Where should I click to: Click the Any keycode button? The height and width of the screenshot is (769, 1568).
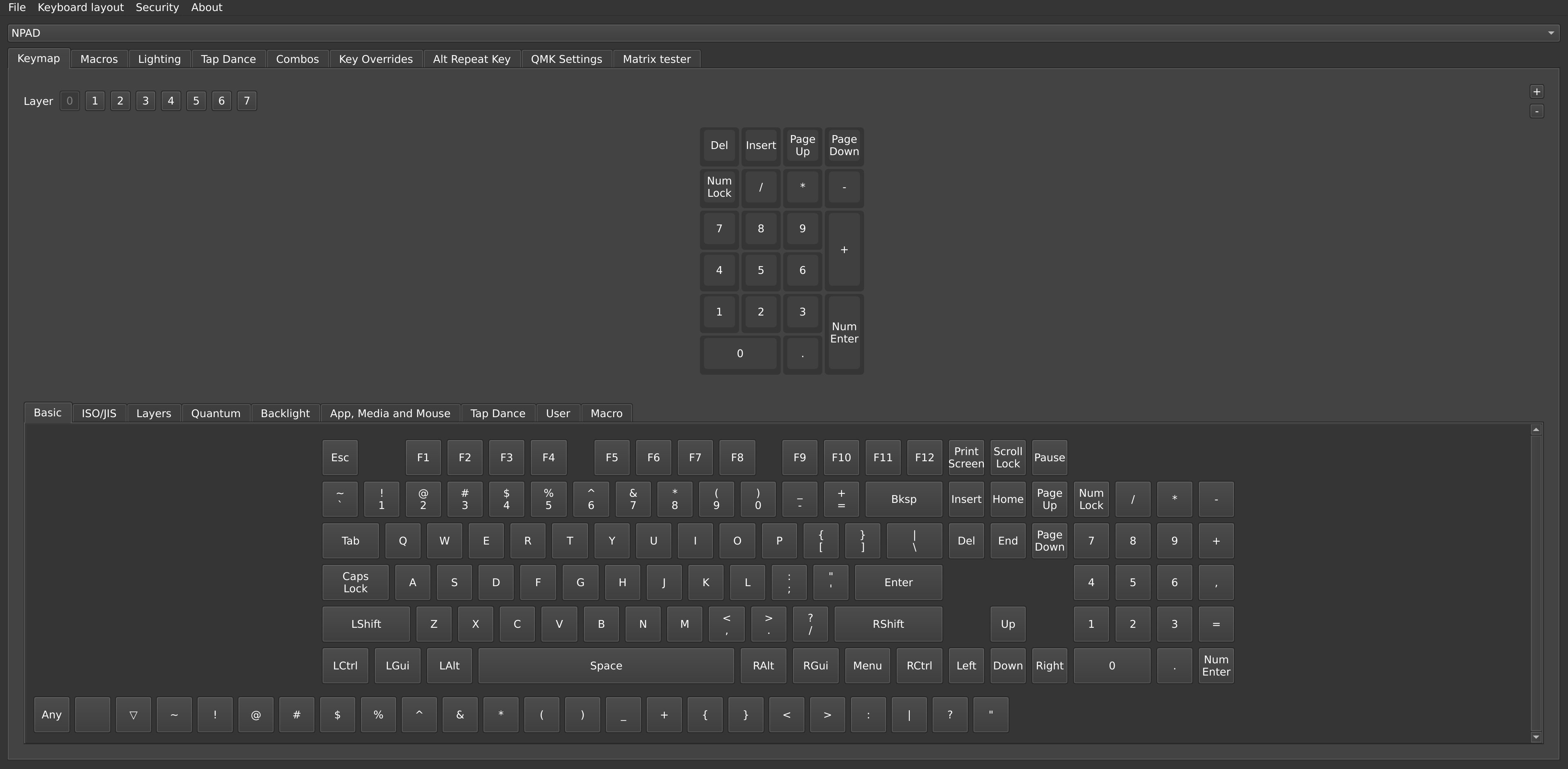[x=52, y=714]
